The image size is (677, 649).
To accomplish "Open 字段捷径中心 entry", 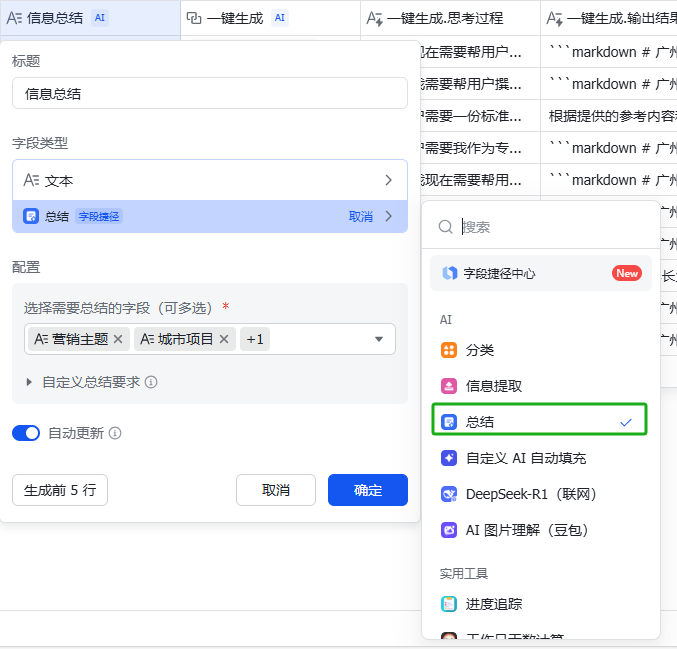I will tap(541, 273).
